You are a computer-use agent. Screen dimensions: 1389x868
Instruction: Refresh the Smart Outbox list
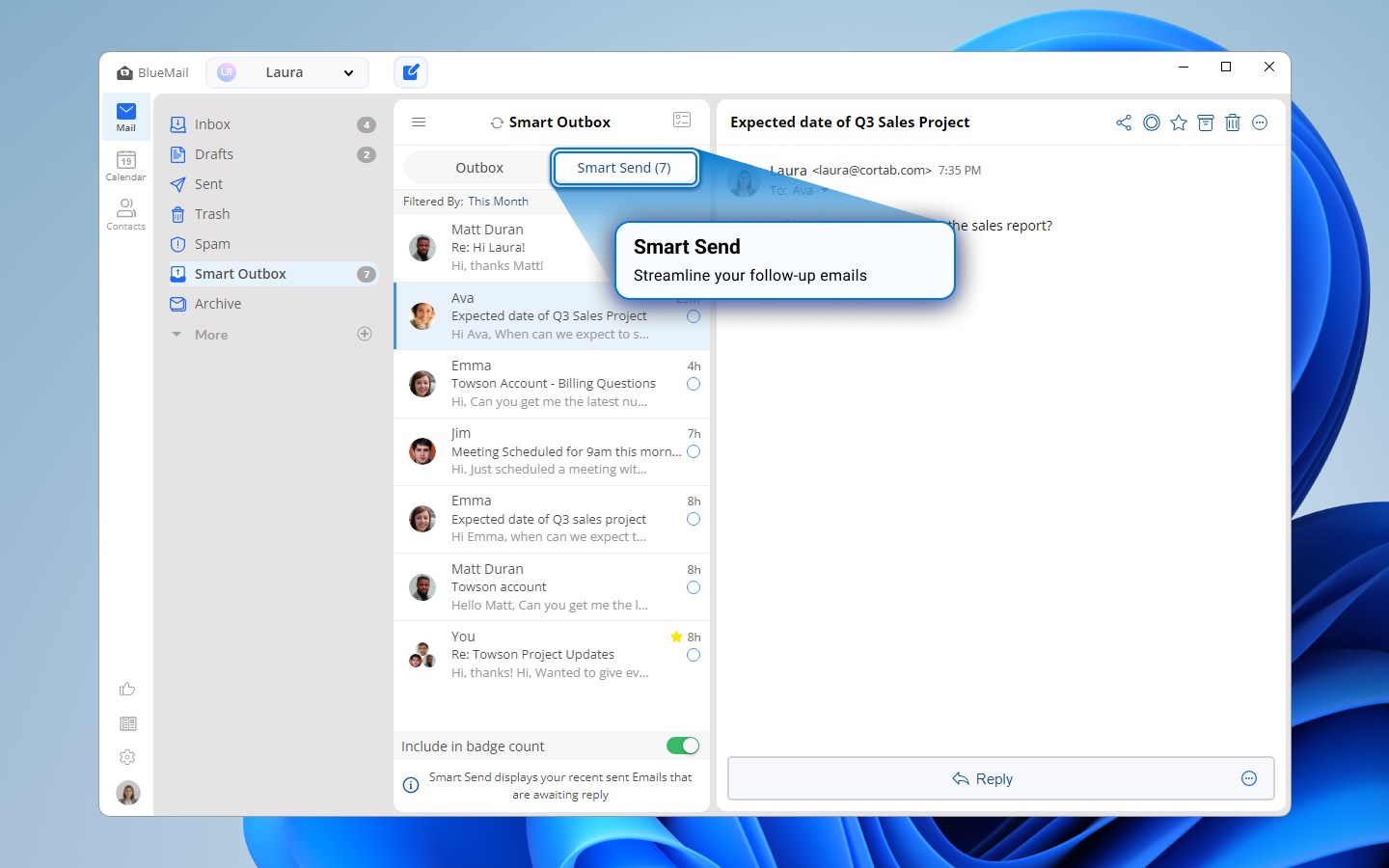pyautogui.click(x=495, y=122)
